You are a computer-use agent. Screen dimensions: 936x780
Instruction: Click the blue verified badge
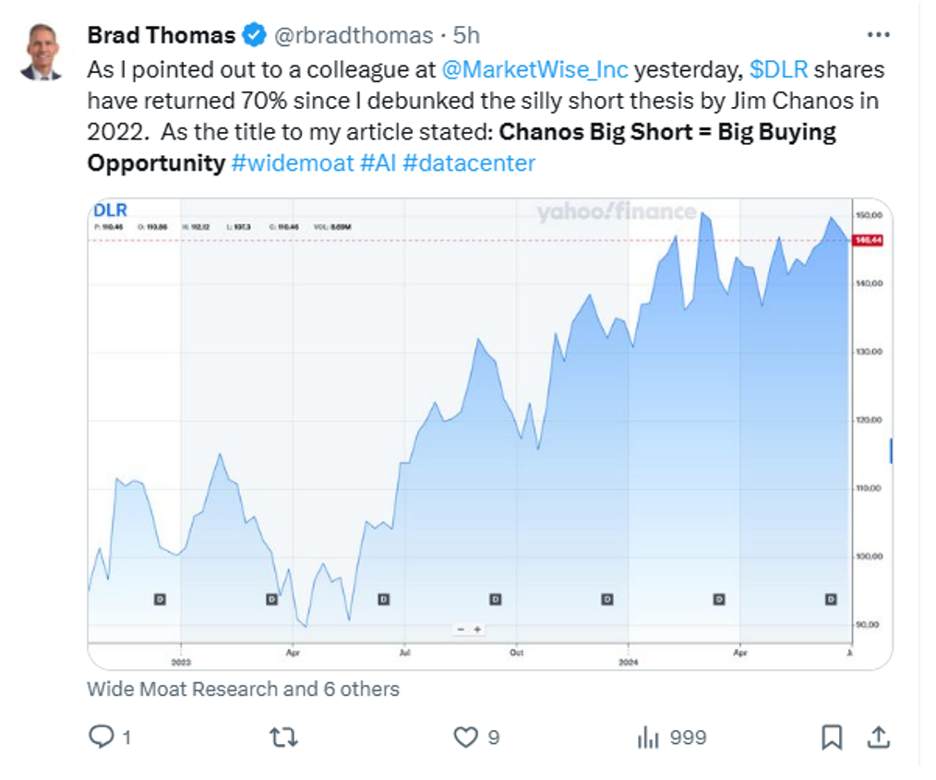pyautogui.click(x=254, y=35)
